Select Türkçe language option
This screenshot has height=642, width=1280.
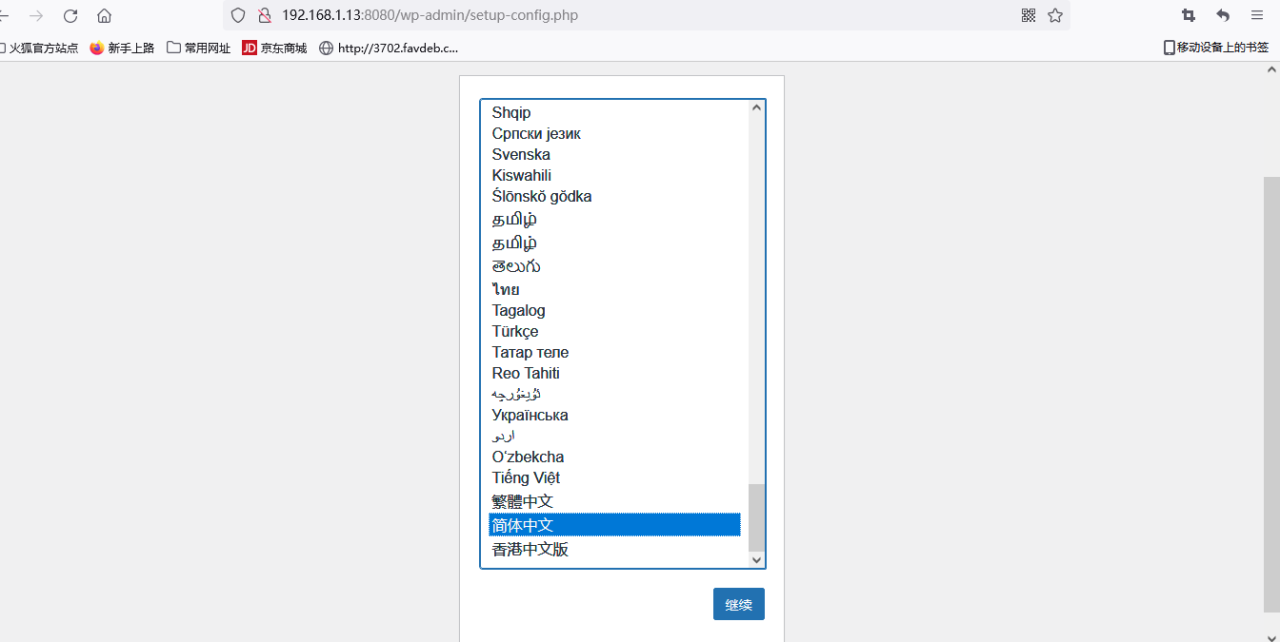[x=614, y=331]
